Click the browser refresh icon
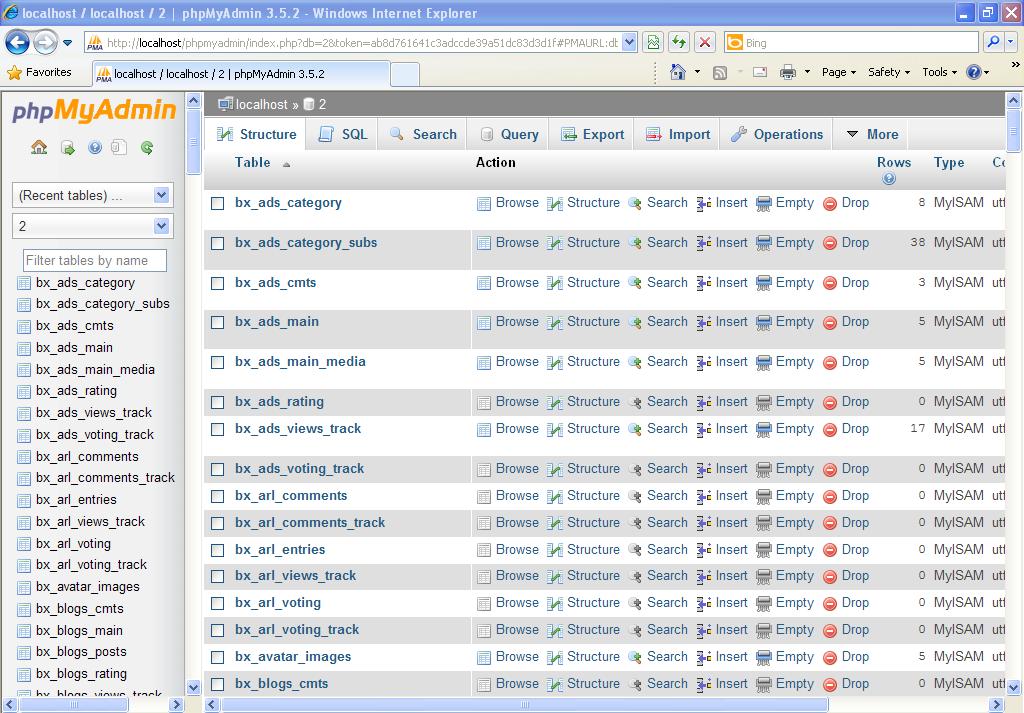The image size is (1024, 713). (679, 42)
